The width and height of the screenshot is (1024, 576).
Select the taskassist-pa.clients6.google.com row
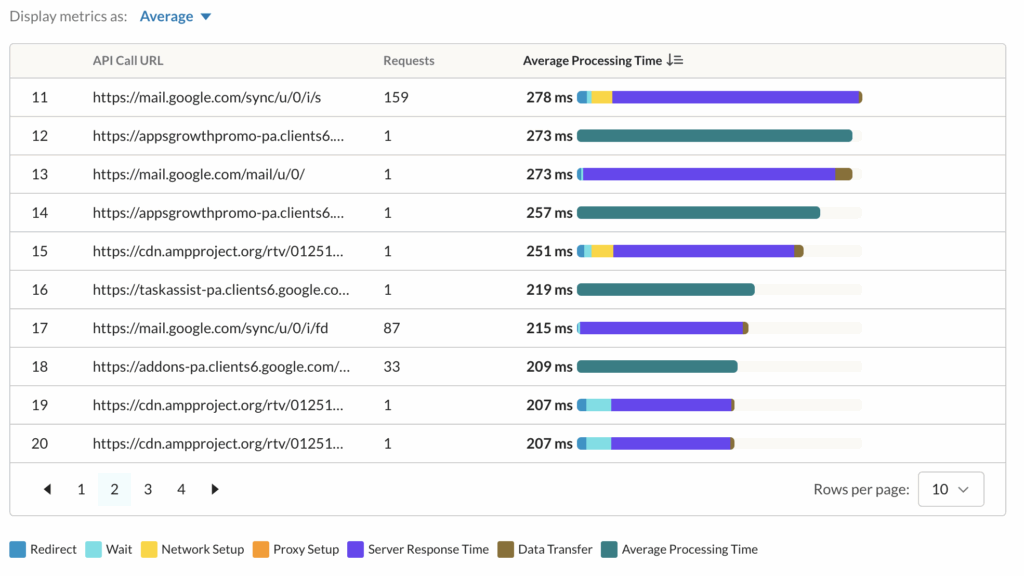[220, 290]
